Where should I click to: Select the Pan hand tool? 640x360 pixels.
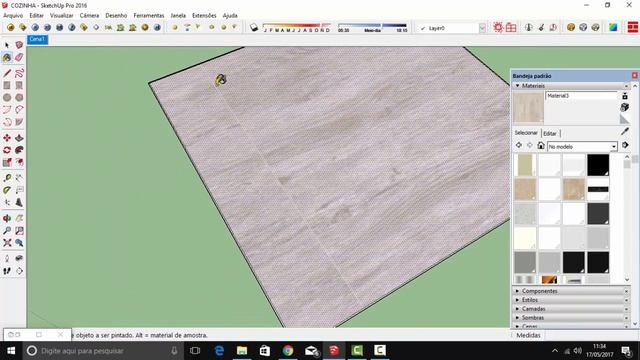click(19, 218)
